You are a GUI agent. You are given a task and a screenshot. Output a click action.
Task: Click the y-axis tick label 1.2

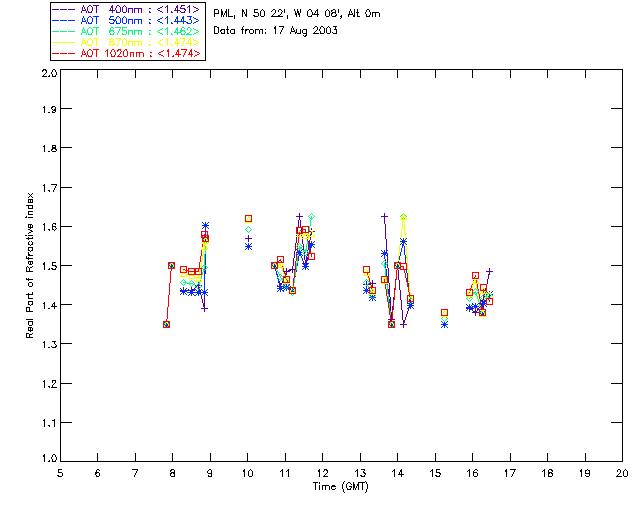[x=49, y=384]
